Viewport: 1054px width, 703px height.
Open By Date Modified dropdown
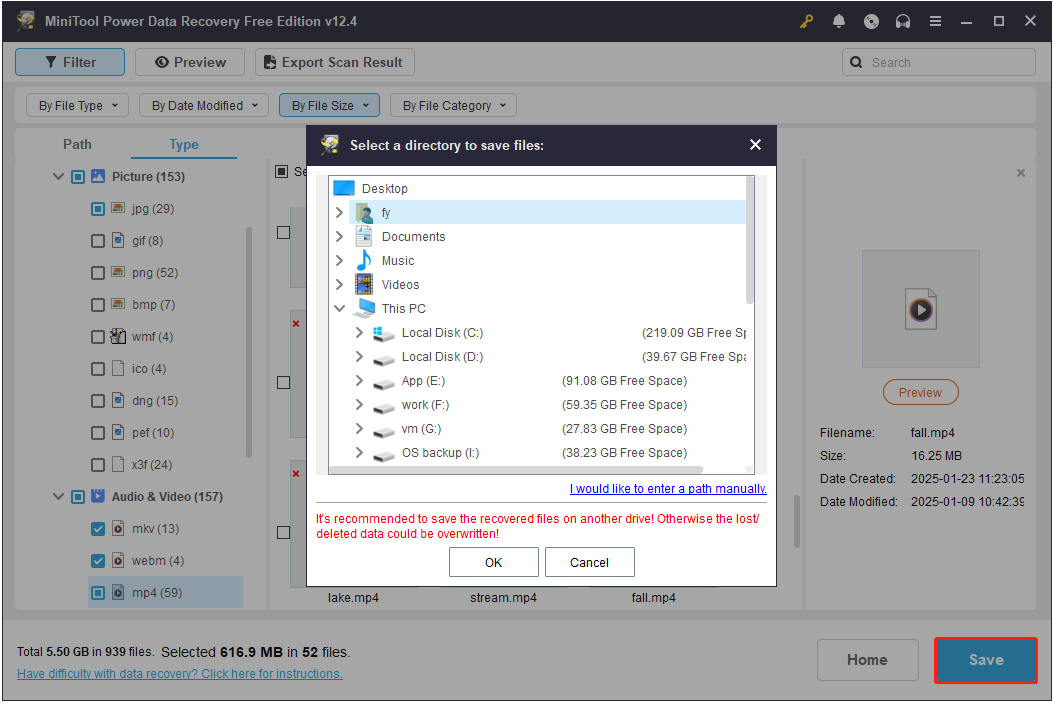coord(204,106)
